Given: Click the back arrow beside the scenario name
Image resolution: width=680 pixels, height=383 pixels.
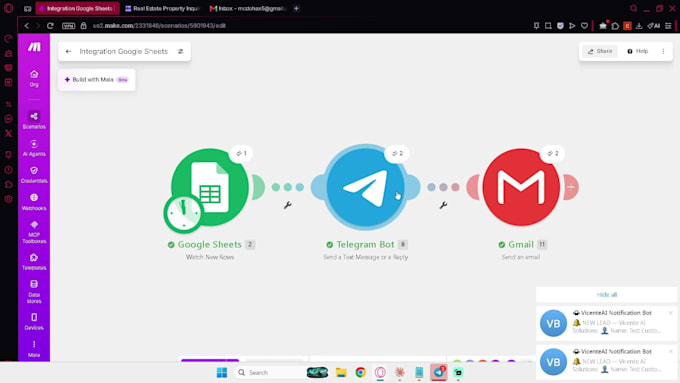Looking at the screenshot, I should [68, 51].
